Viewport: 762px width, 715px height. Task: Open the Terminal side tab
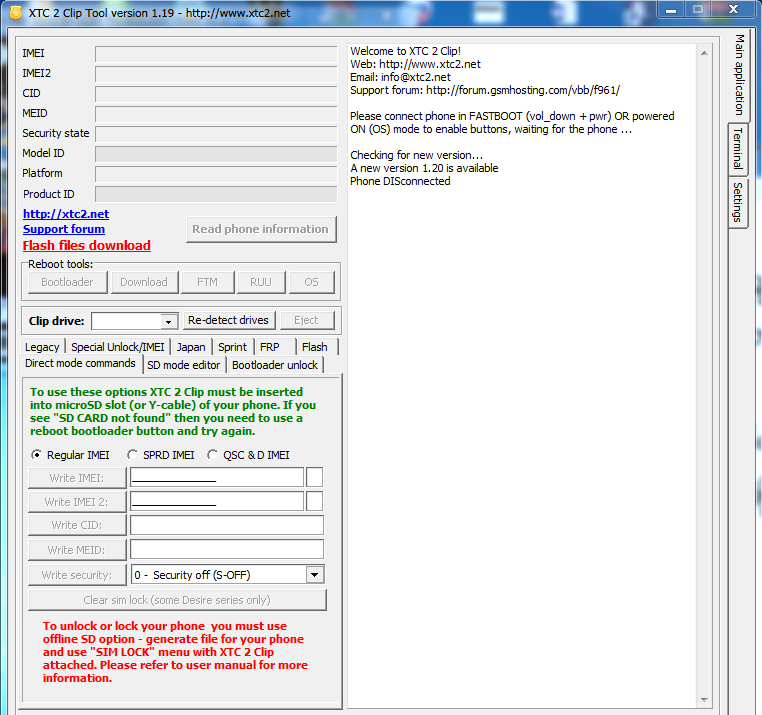(x=738, y=149)
